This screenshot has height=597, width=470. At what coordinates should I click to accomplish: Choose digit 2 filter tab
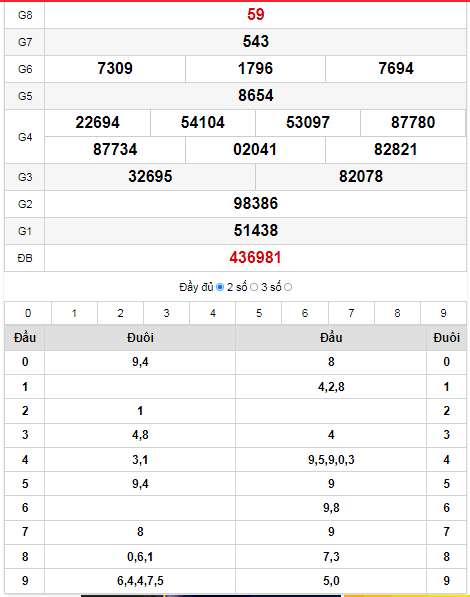(x=120, y=313)
